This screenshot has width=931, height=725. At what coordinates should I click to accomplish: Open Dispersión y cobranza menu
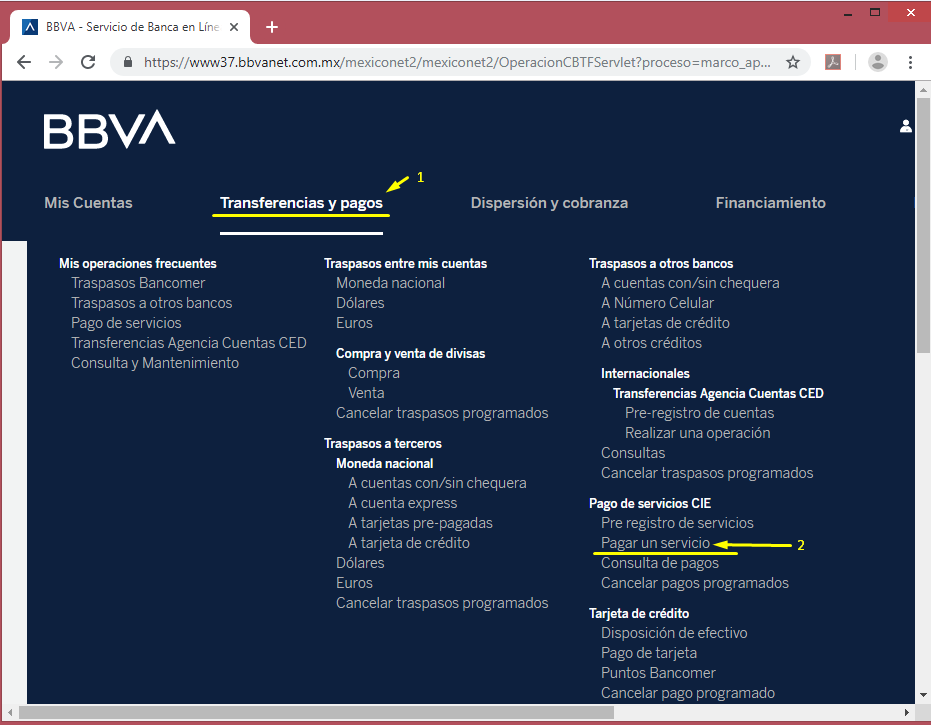tap(549, 203)
